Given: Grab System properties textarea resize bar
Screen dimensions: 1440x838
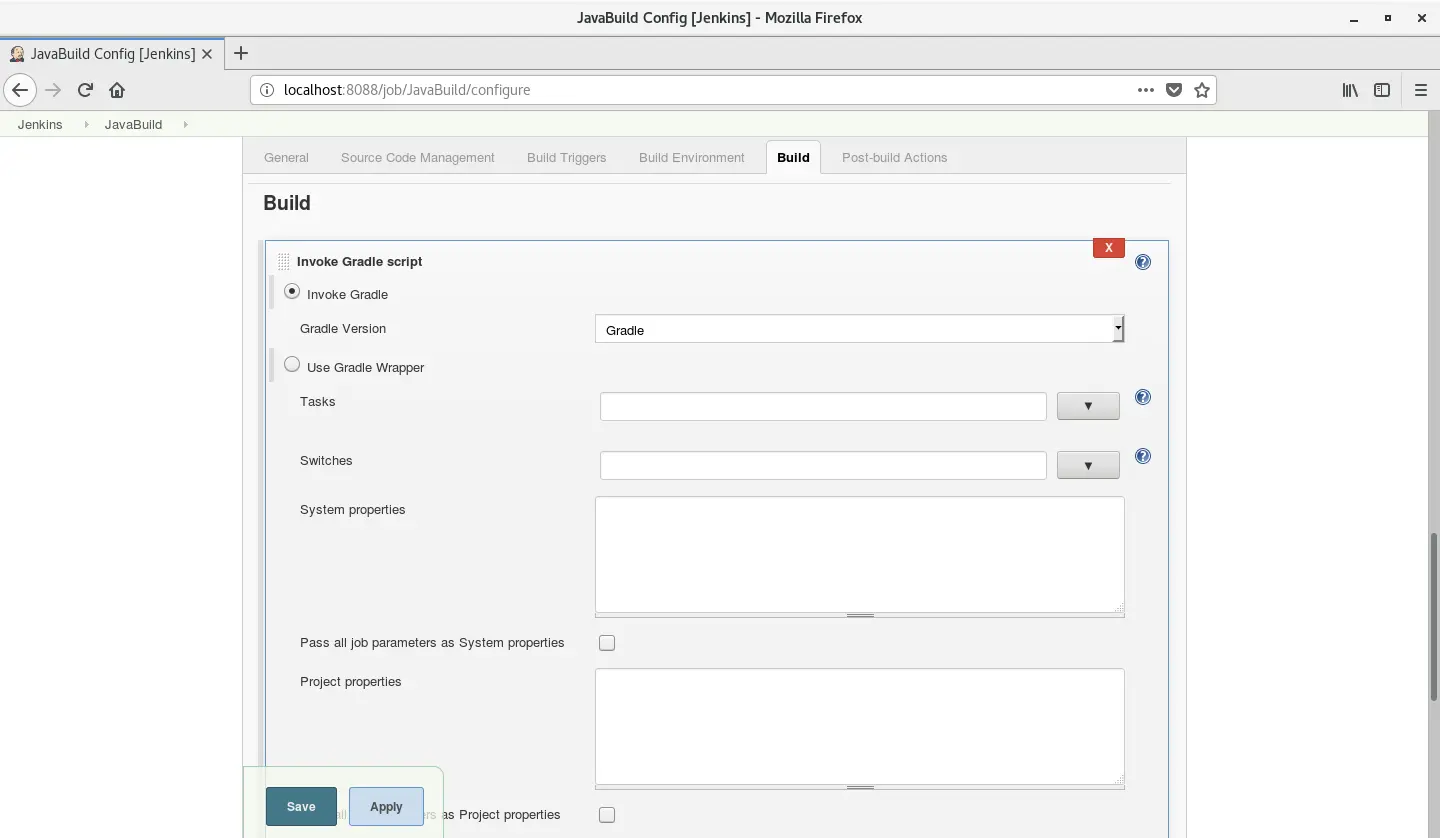Looking at the screenshot, I should pos(859,615).
